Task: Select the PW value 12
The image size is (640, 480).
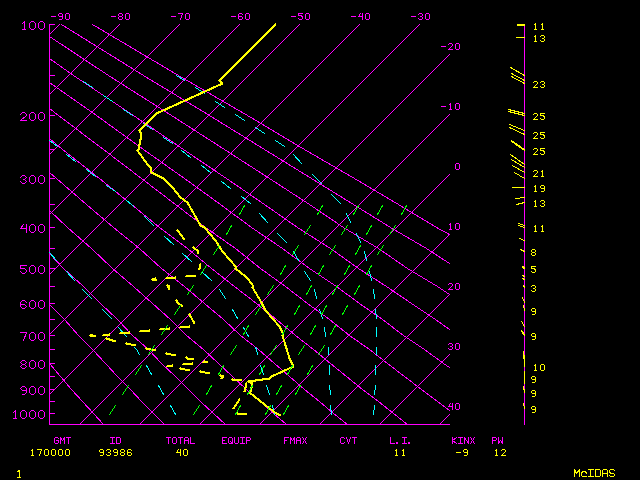Action: (500, 453)
